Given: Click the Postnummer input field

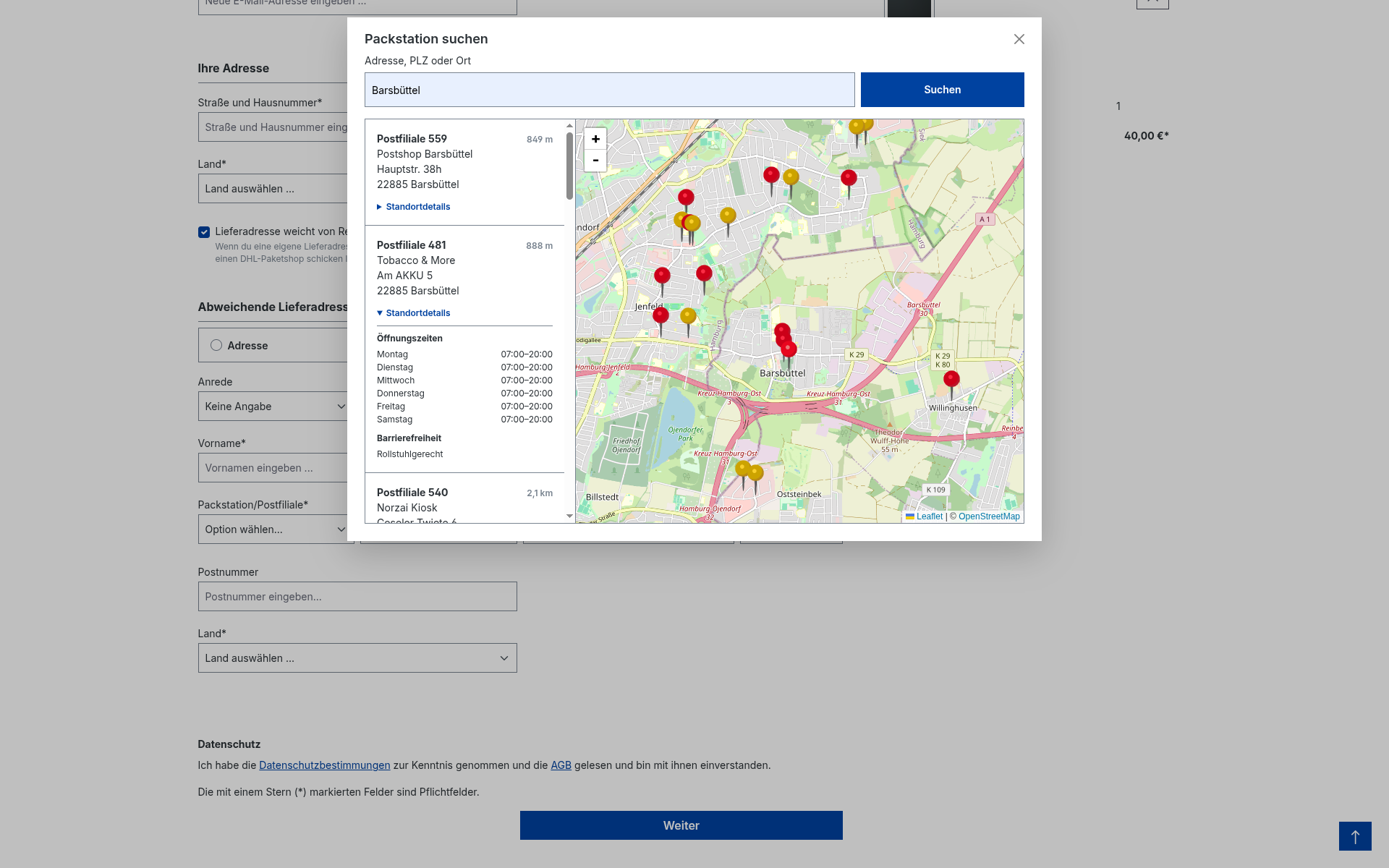Looking at the screenshot, I should pos(357,597).
